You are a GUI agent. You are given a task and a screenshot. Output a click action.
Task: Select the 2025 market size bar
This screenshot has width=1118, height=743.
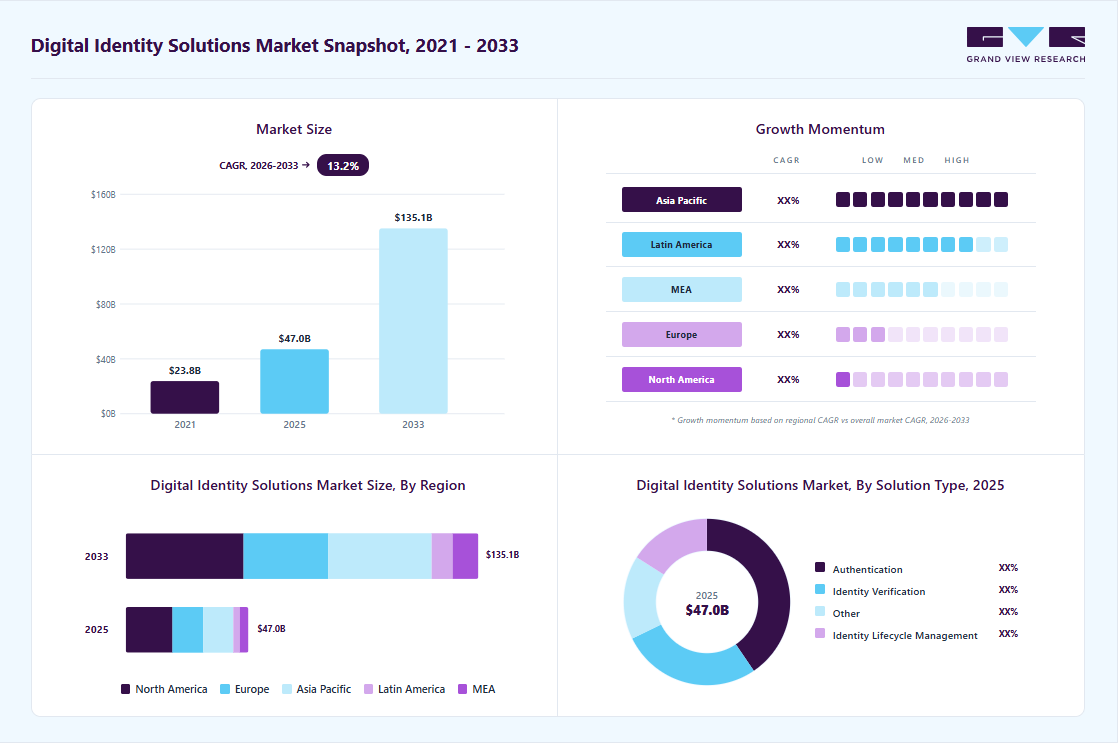point(294,381)
